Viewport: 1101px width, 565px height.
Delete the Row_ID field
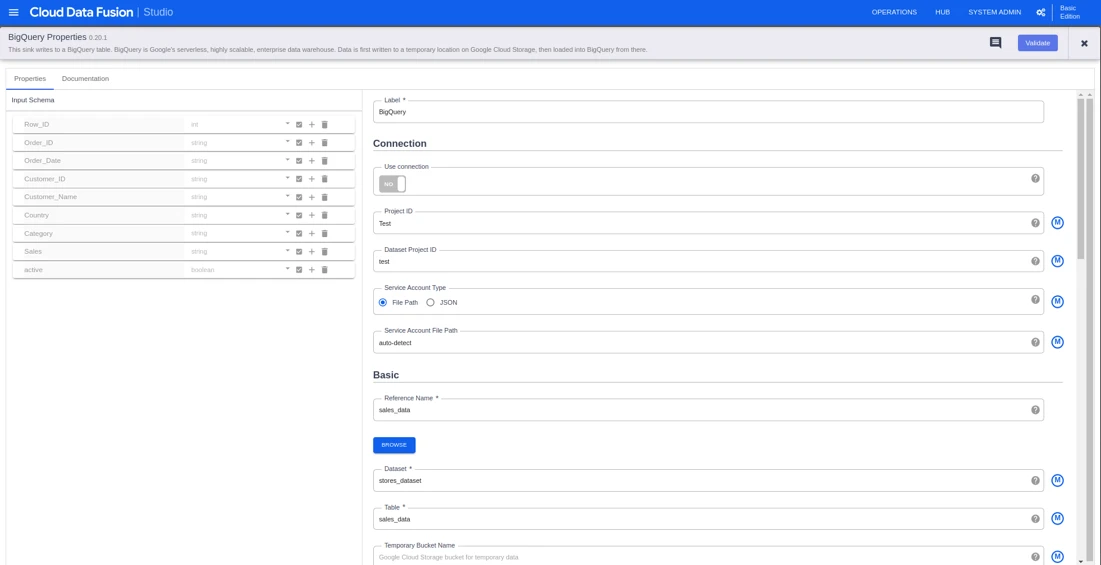tap(324, 124)
